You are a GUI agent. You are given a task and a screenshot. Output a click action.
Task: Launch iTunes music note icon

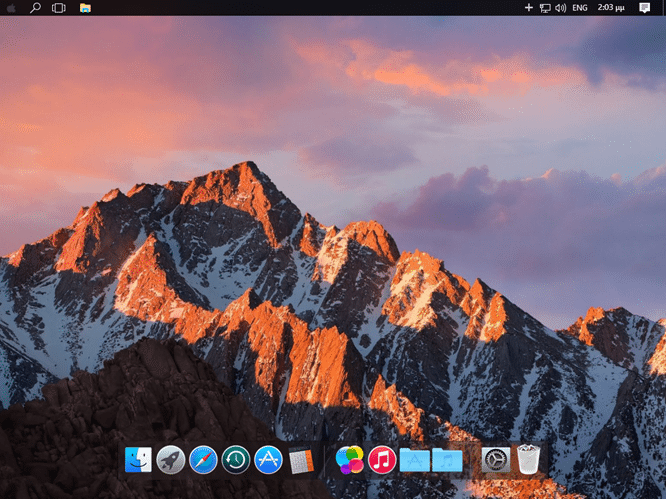(382, 460)
